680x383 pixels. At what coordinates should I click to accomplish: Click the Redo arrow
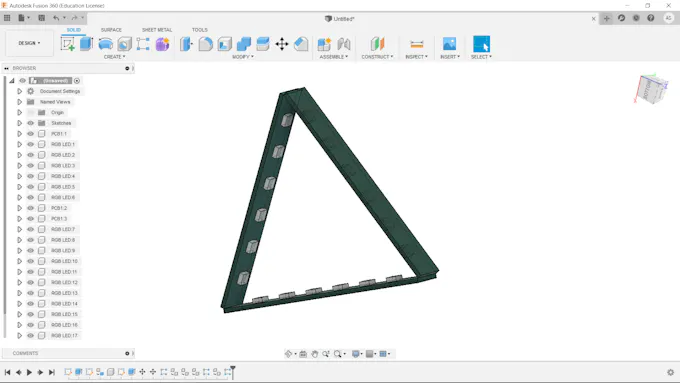click(75, 18)
